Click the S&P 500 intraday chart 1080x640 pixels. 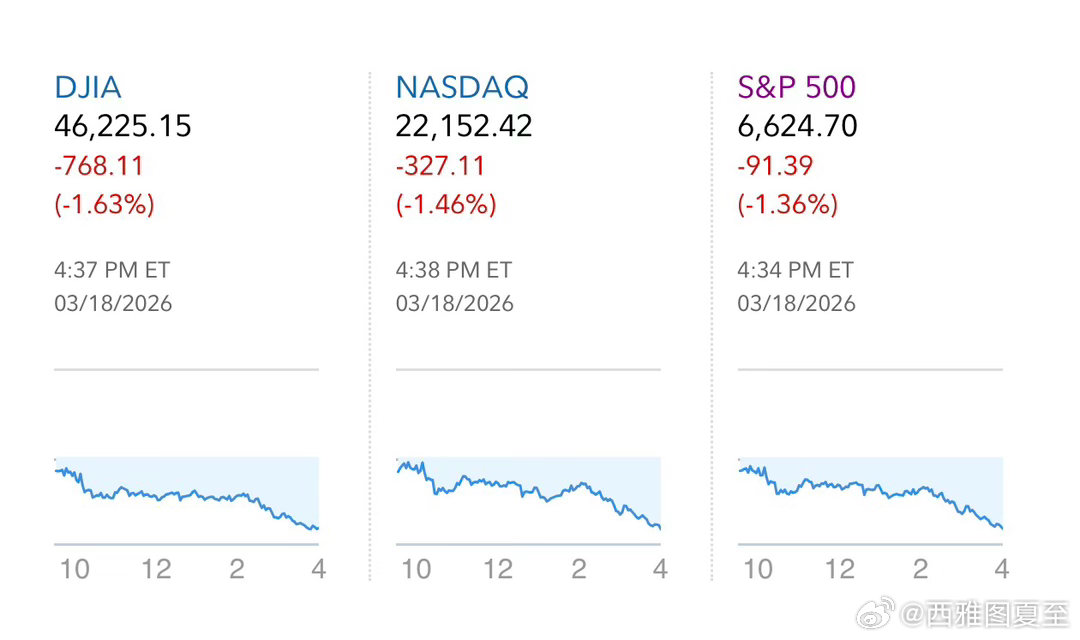870,495
